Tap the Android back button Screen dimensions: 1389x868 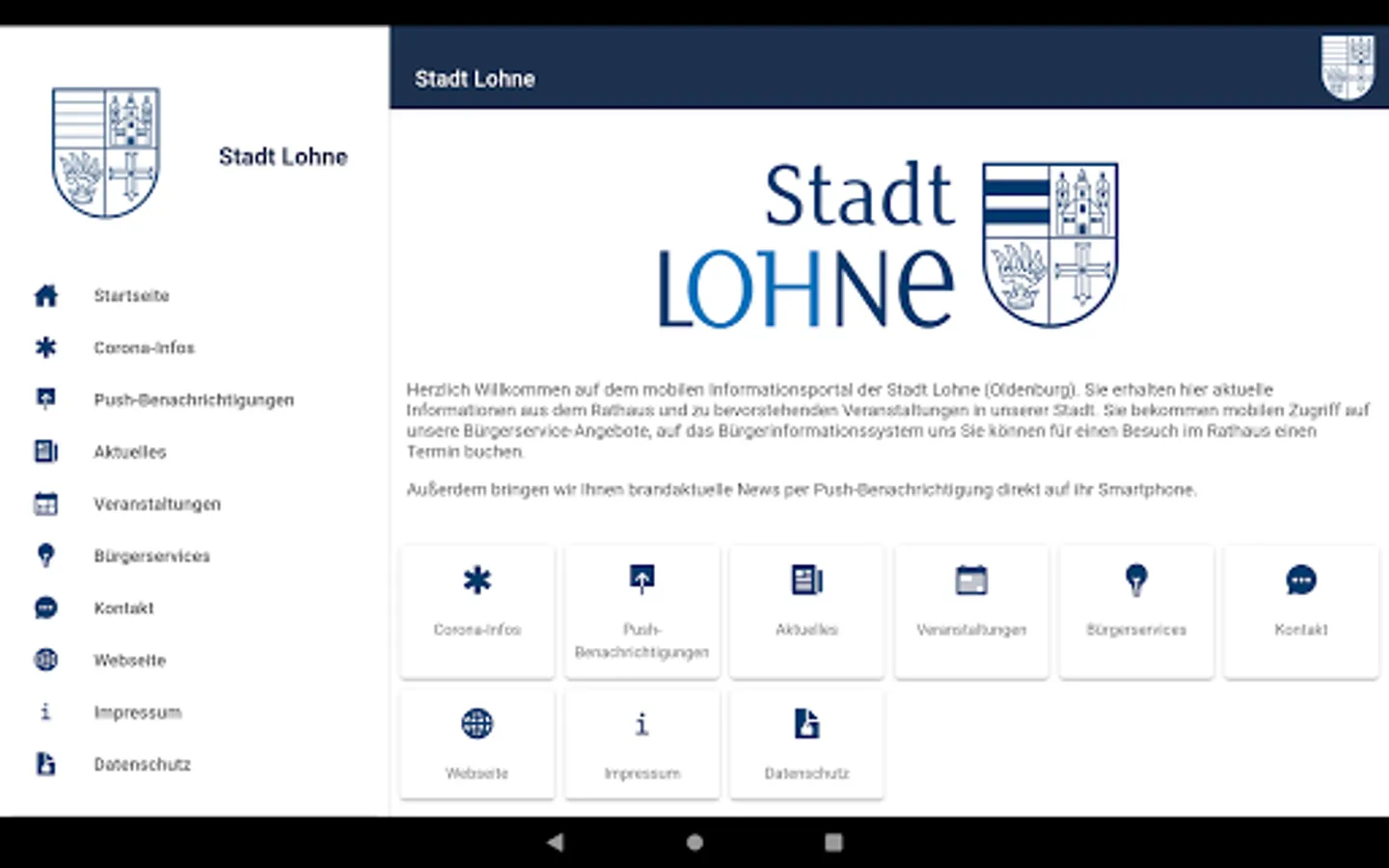point(555,842)
